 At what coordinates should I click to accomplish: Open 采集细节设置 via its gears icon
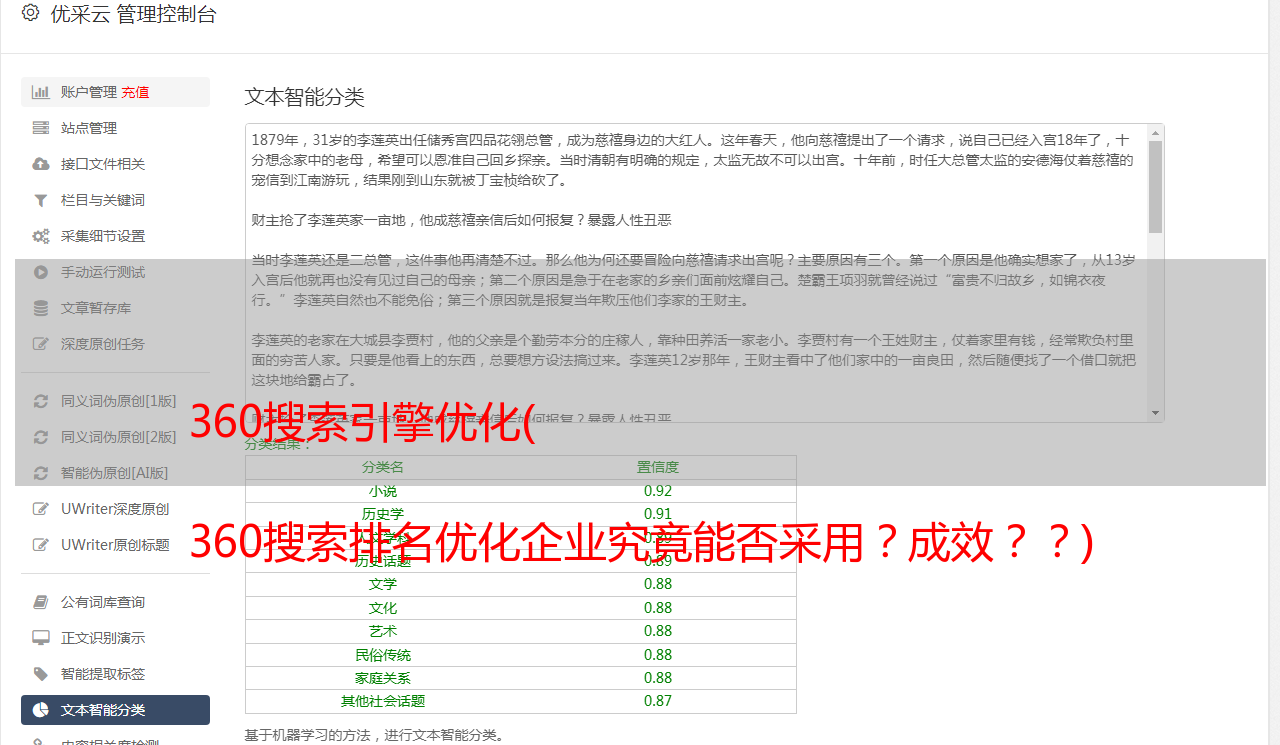click(41, 236)
